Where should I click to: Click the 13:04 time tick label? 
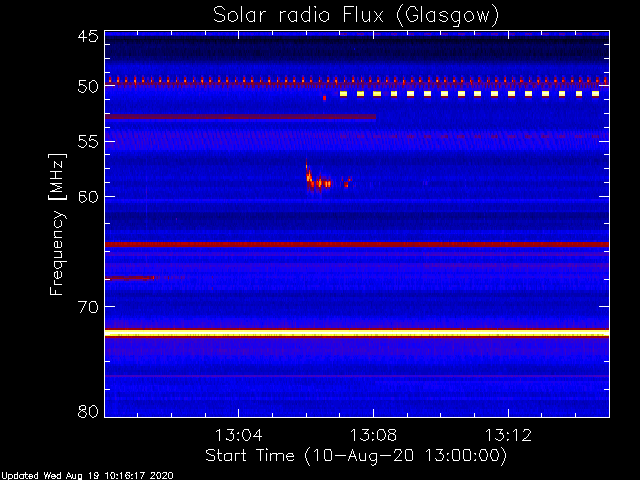238,435
